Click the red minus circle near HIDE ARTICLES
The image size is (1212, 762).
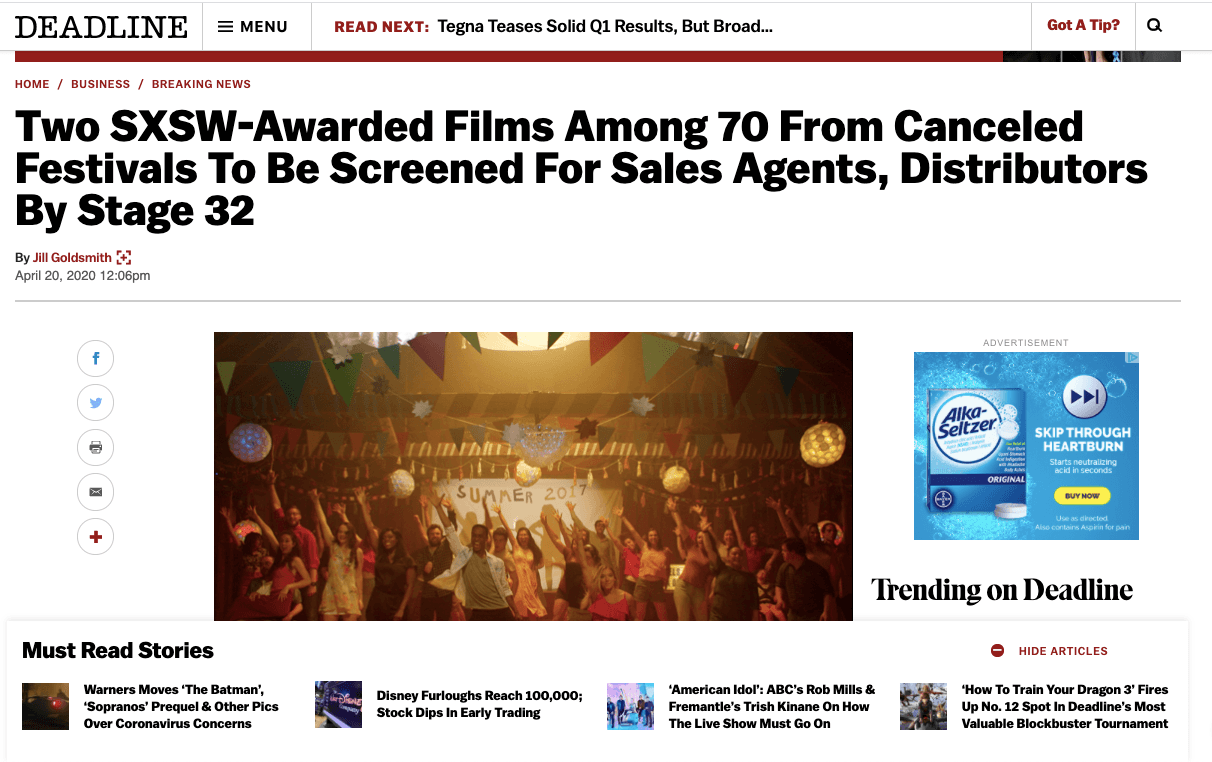[997, 651]
